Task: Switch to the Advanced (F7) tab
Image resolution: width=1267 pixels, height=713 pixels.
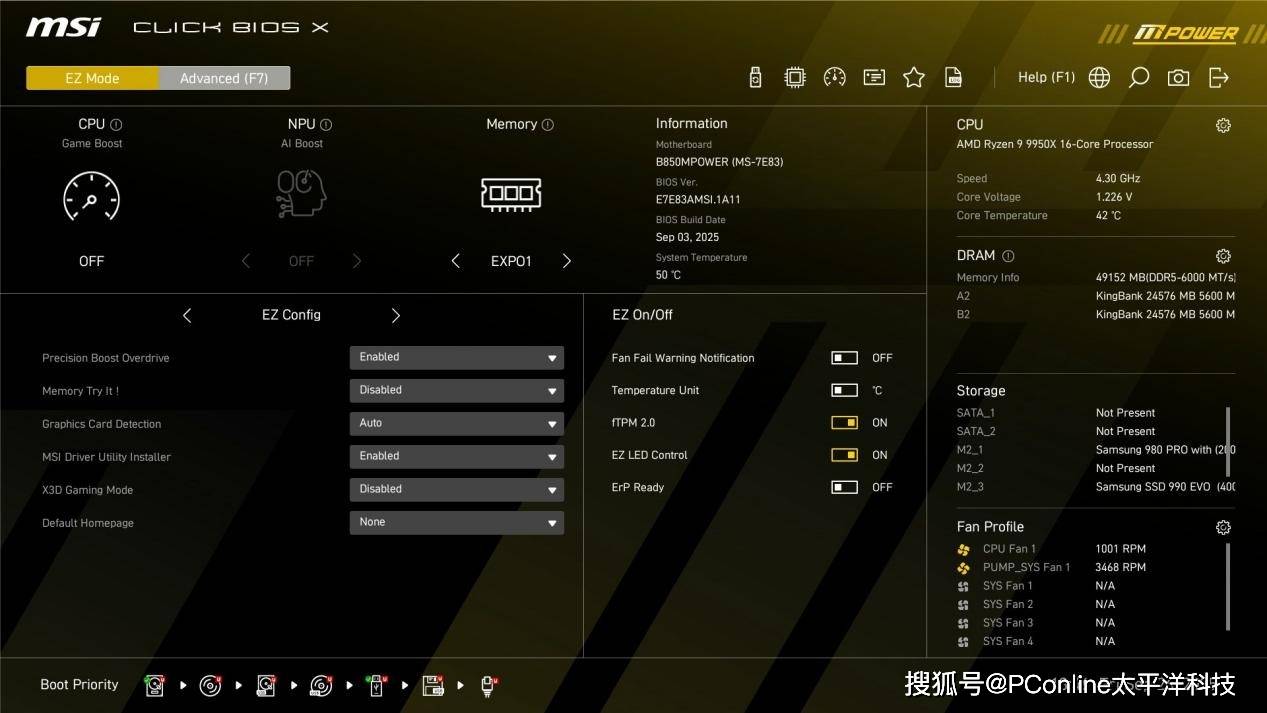Action: tap(224, 78)
